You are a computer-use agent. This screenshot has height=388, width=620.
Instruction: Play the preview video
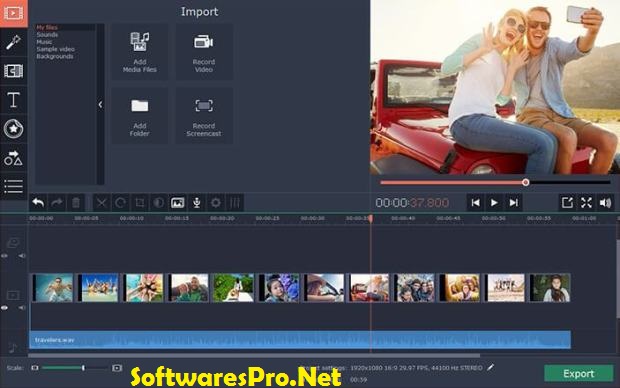(494, 203)
